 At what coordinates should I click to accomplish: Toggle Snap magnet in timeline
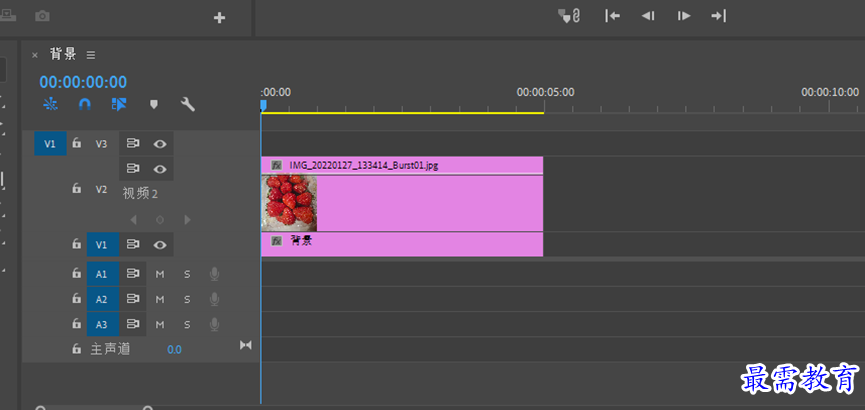84,104
